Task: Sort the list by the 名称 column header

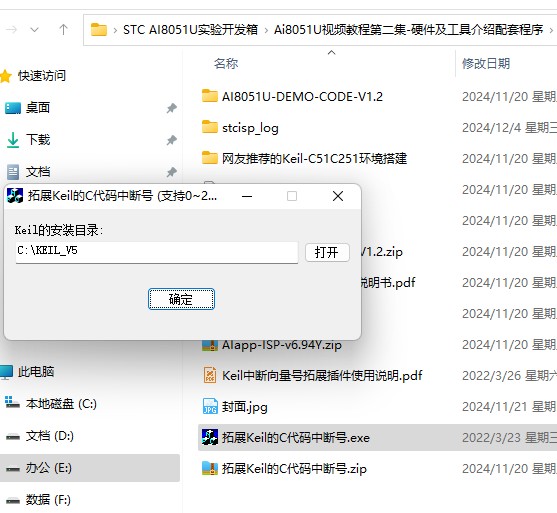Action: click(x=226, y=64)
